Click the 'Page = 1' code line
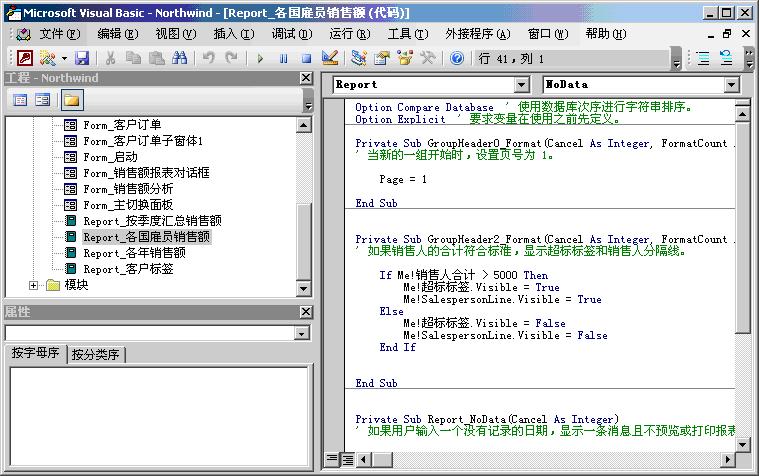 pos(403,180)
